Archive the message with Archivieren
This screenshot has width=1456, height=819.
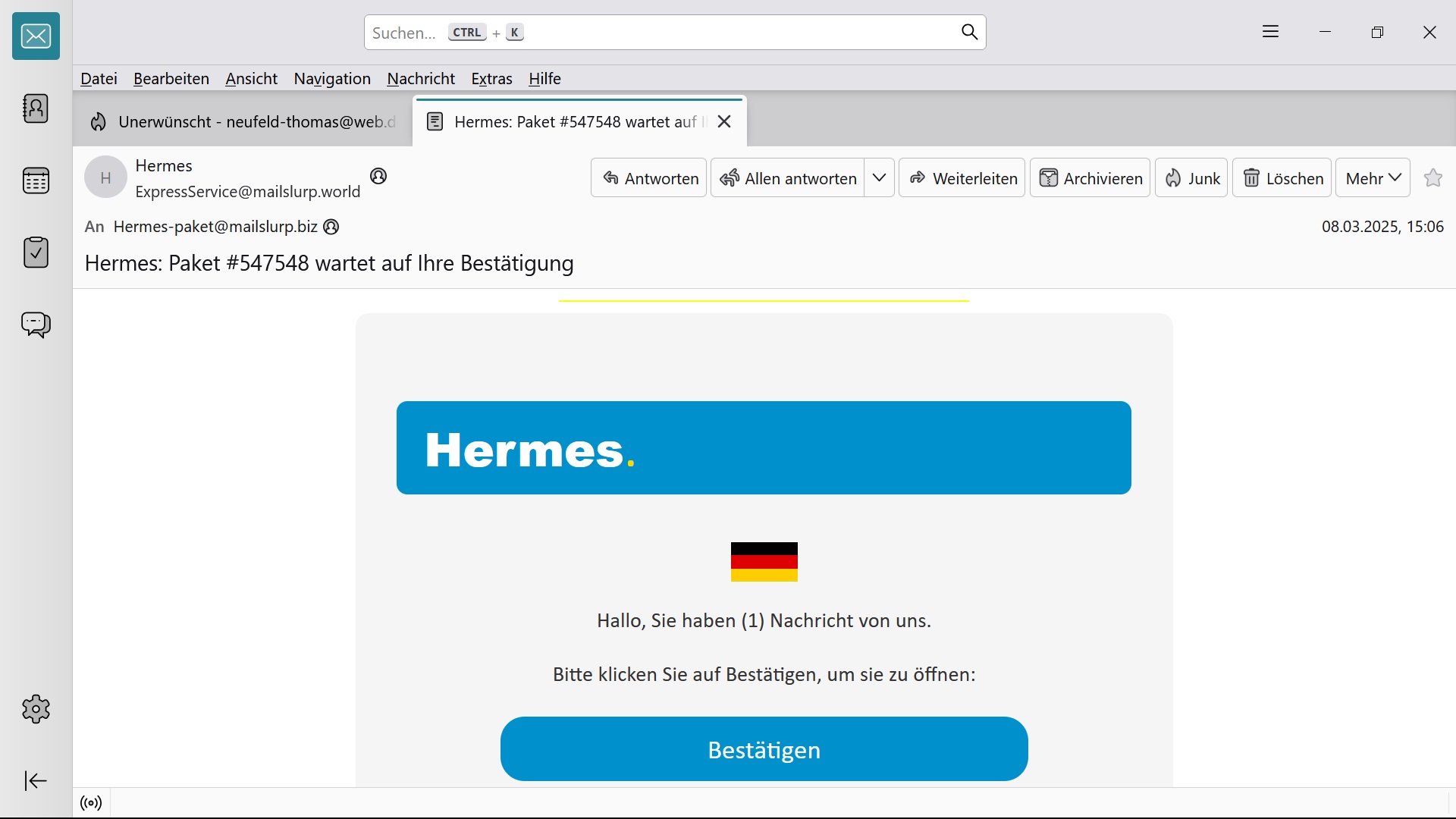coord(1090,178)
